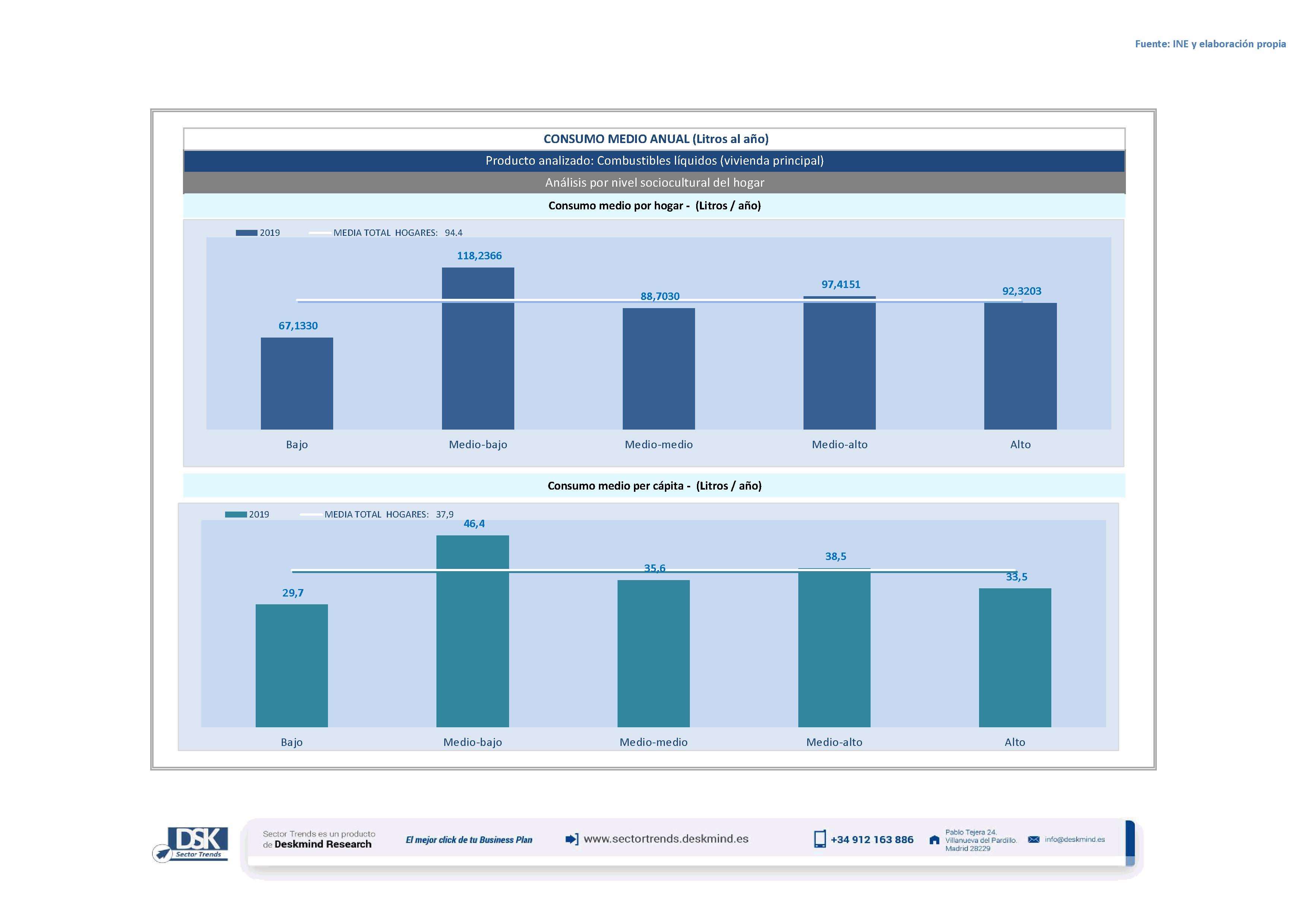Screen dimensions: 1307x924
Task: Click the house address icon in footer
Action: click(934, 841)
